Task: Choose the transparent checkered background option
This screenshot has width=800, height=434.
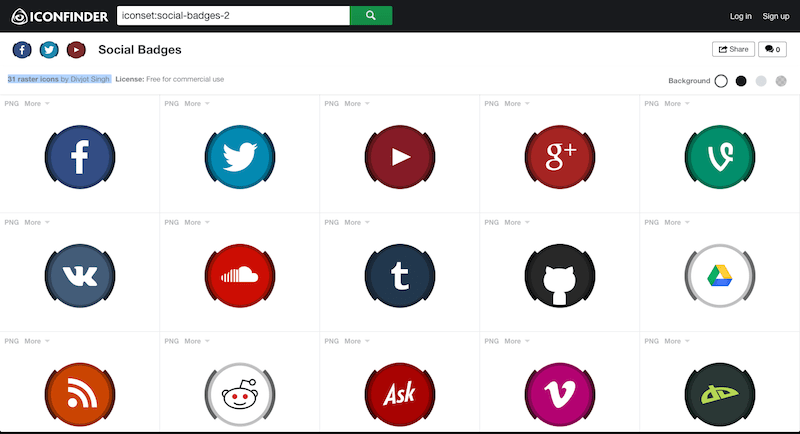Action: click(781, 81)
